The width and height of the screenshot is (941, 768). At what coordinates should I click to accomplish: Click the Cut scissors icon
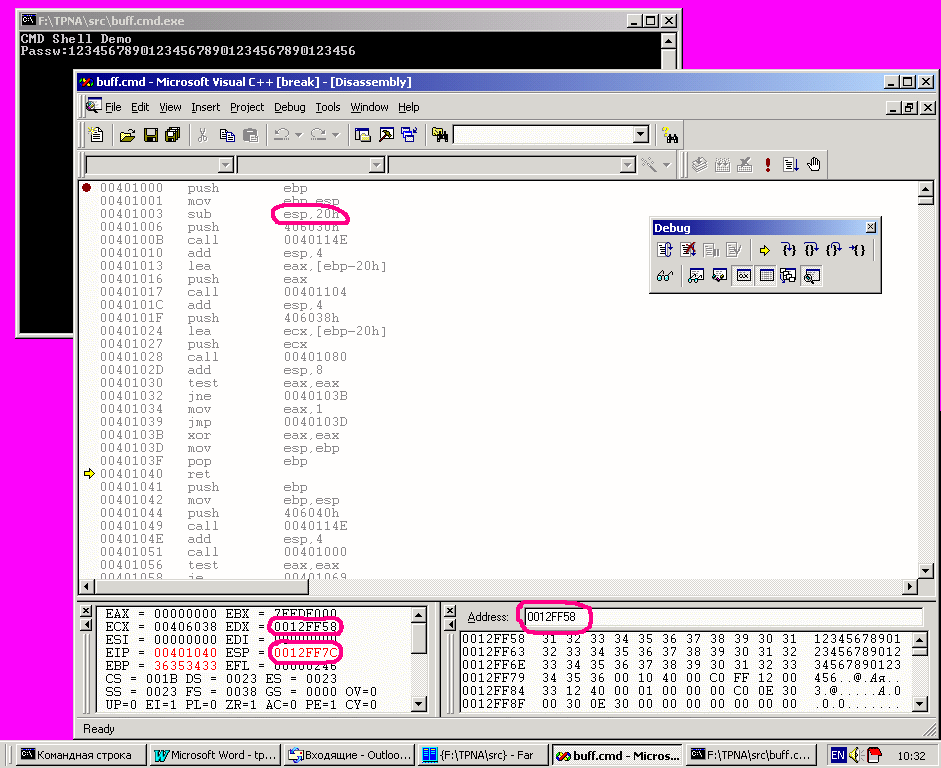[x=202, y=135]
